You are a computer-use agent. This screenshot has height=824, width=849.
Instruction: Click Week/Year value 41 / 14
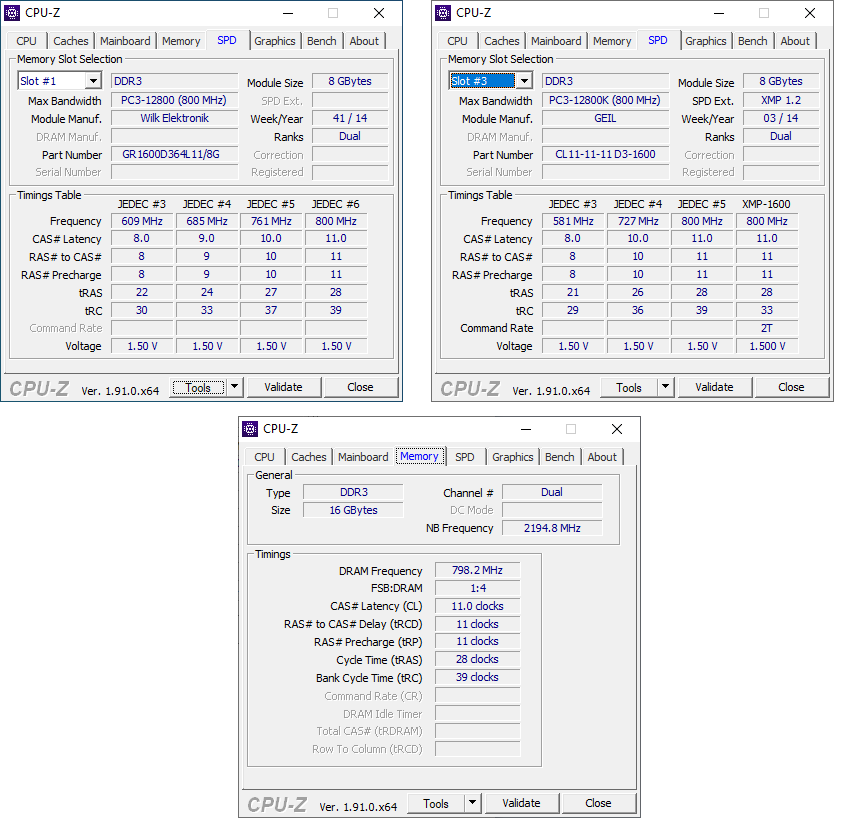[x=350, y=118]
